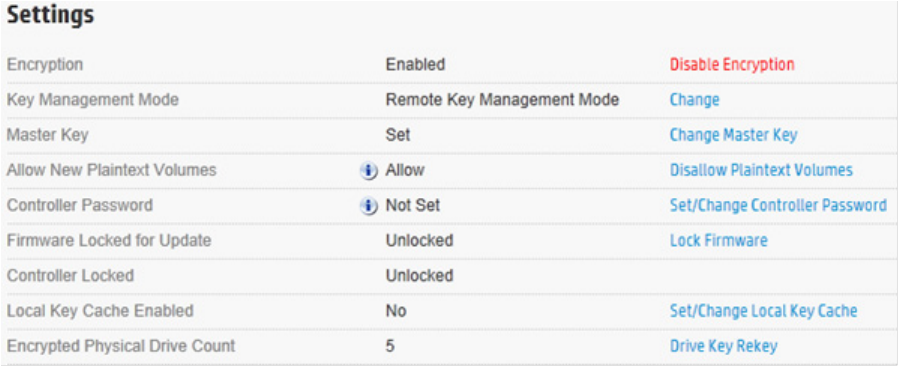Click Change Master Key link
Viewport: 900px width, 367px height.
click(x=733, y=135)
